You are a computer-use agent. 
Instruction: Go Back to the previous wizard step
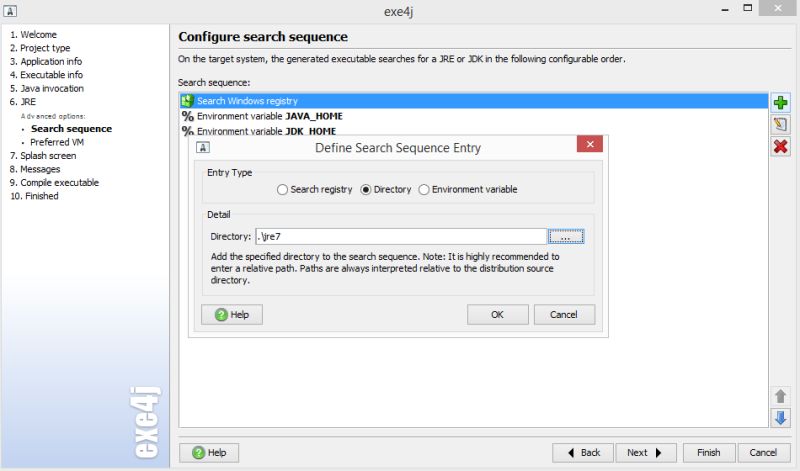click(x=583, y=453)
